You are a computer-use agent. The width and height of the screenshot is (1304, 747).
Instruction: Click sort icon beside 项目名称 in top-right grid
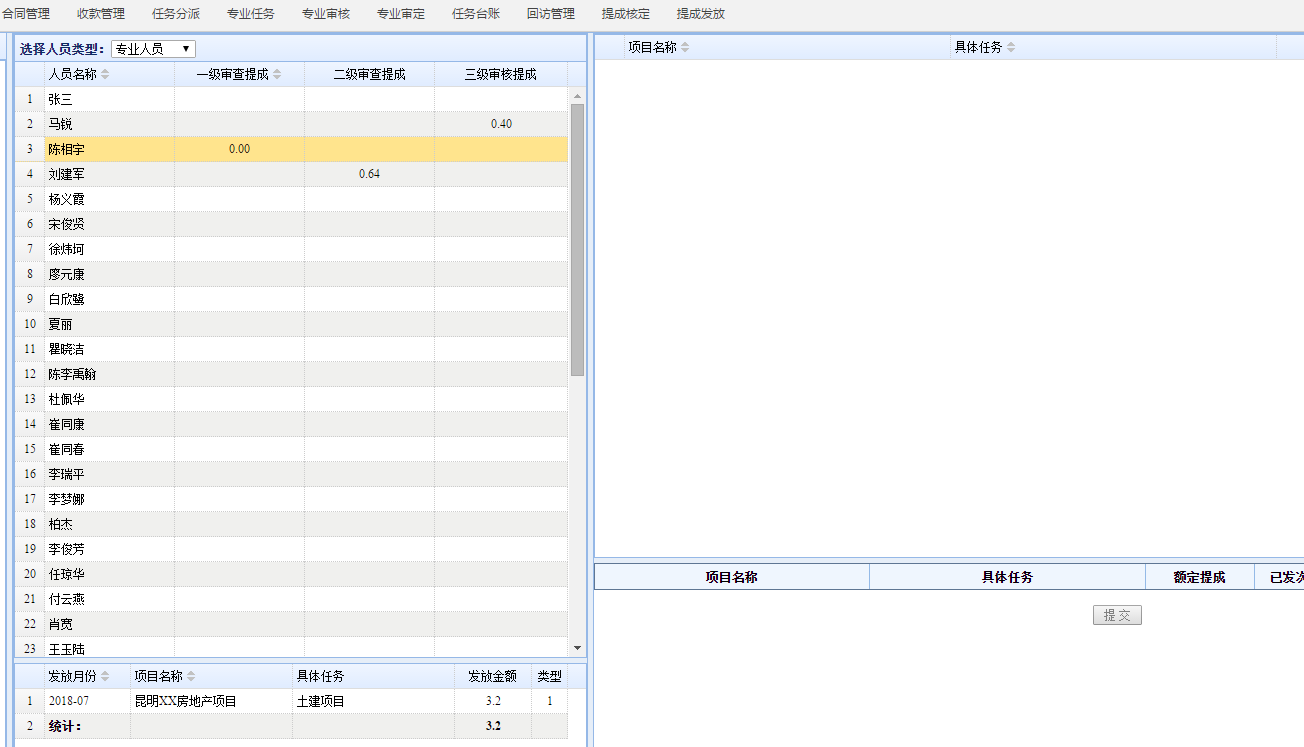point(685,48)
